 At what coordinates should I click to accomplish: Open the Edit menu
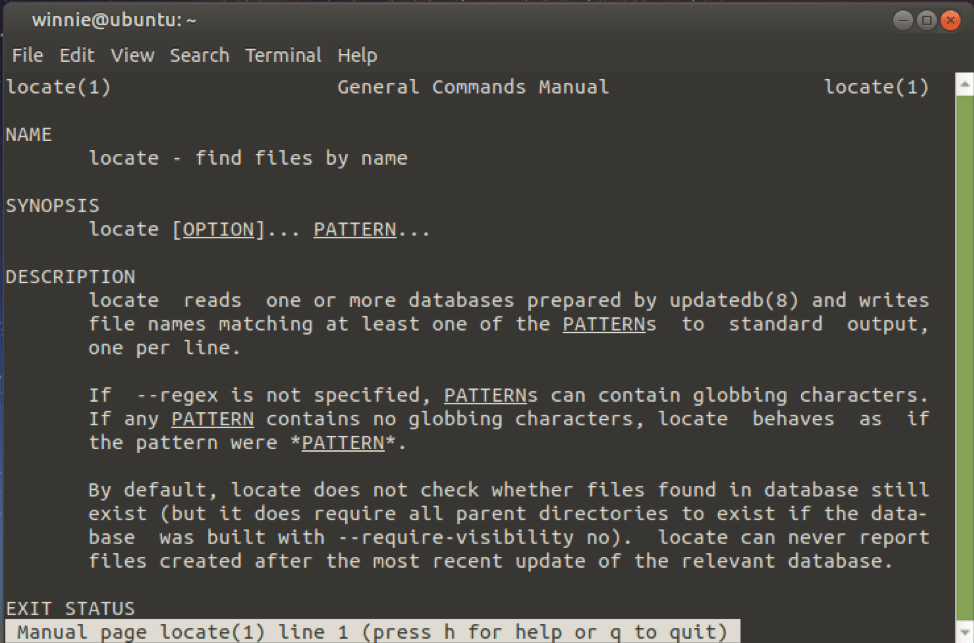pyautogui.click(x=76, y=55)
